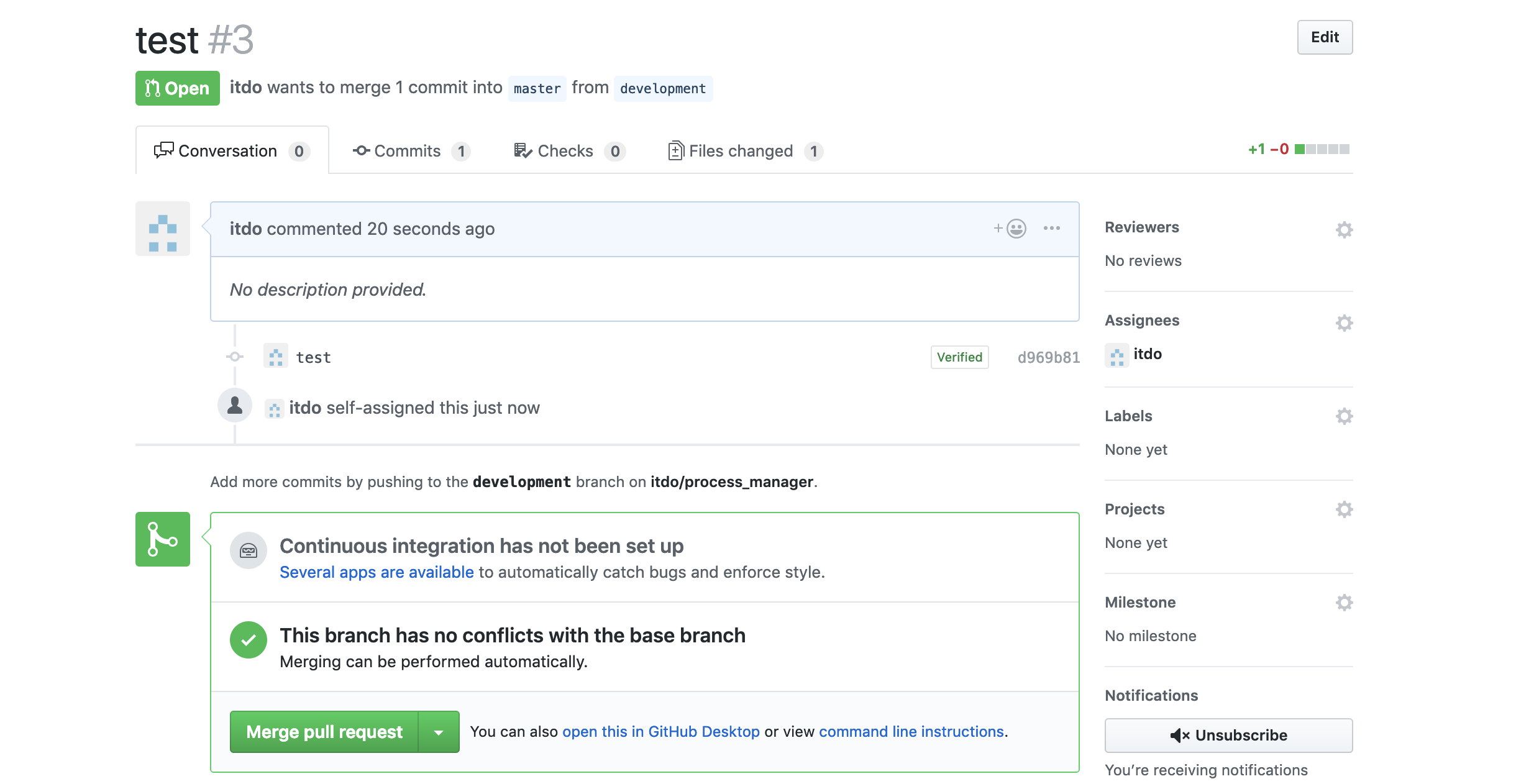Click 'open this in GitHub Desktop' link

[661, 732]
